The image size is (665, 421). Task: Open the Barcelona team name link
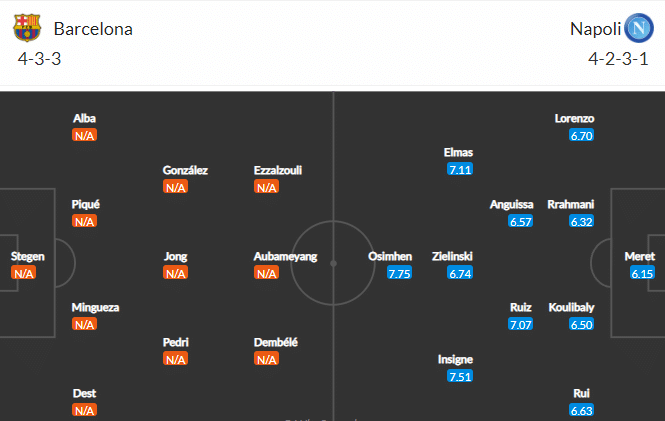pyautogui.click(x=93, y=29)
